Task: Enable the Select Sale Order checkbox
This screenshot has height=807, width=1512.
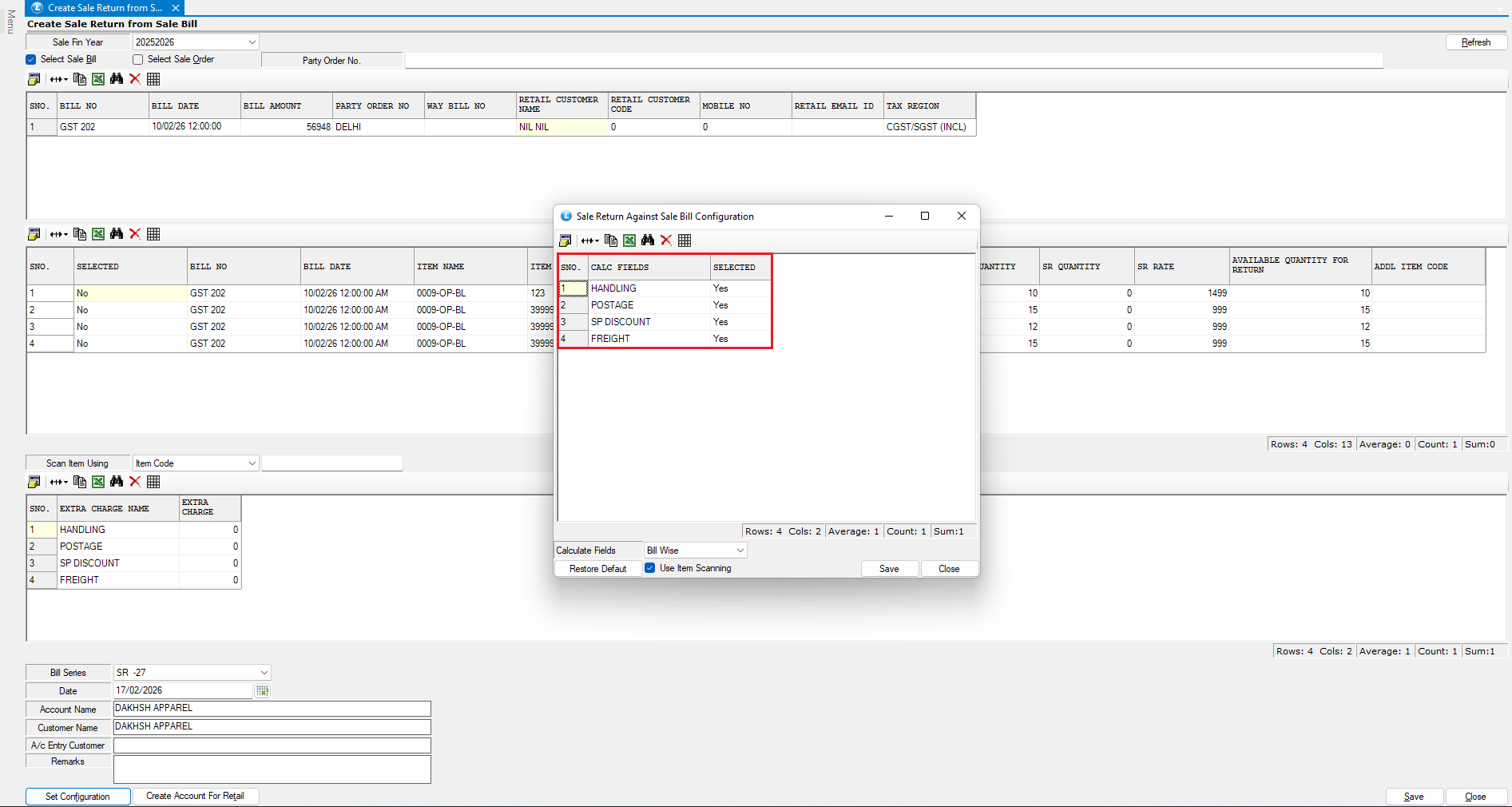Action: [x=138, y=59]
